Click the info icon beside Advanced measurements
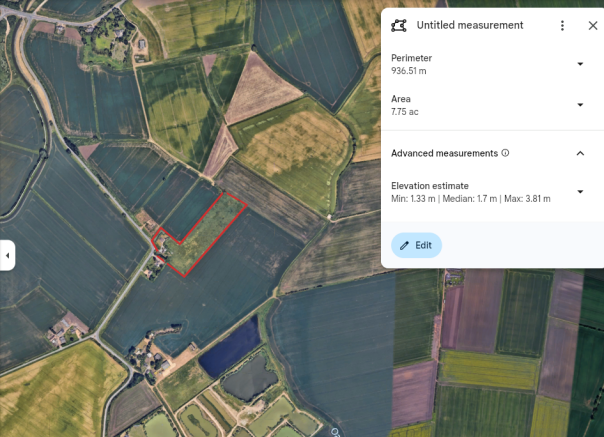This screenshot has width=604, height=437. [505, 153]
